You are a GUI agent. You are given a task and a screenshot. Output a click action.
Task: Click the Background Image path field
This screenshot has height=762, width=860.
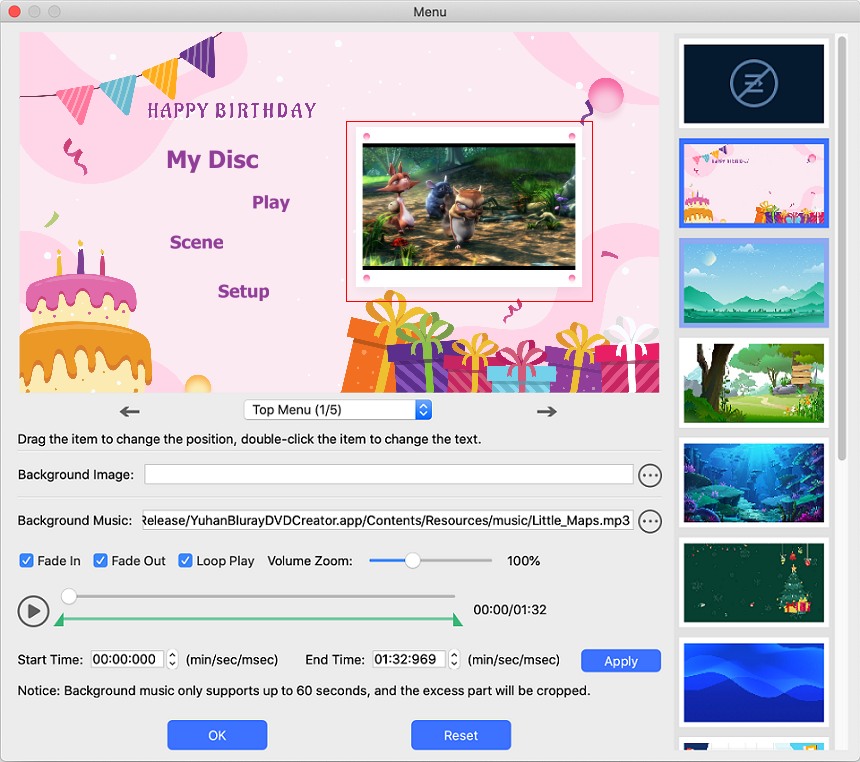(x=389, y=475)
